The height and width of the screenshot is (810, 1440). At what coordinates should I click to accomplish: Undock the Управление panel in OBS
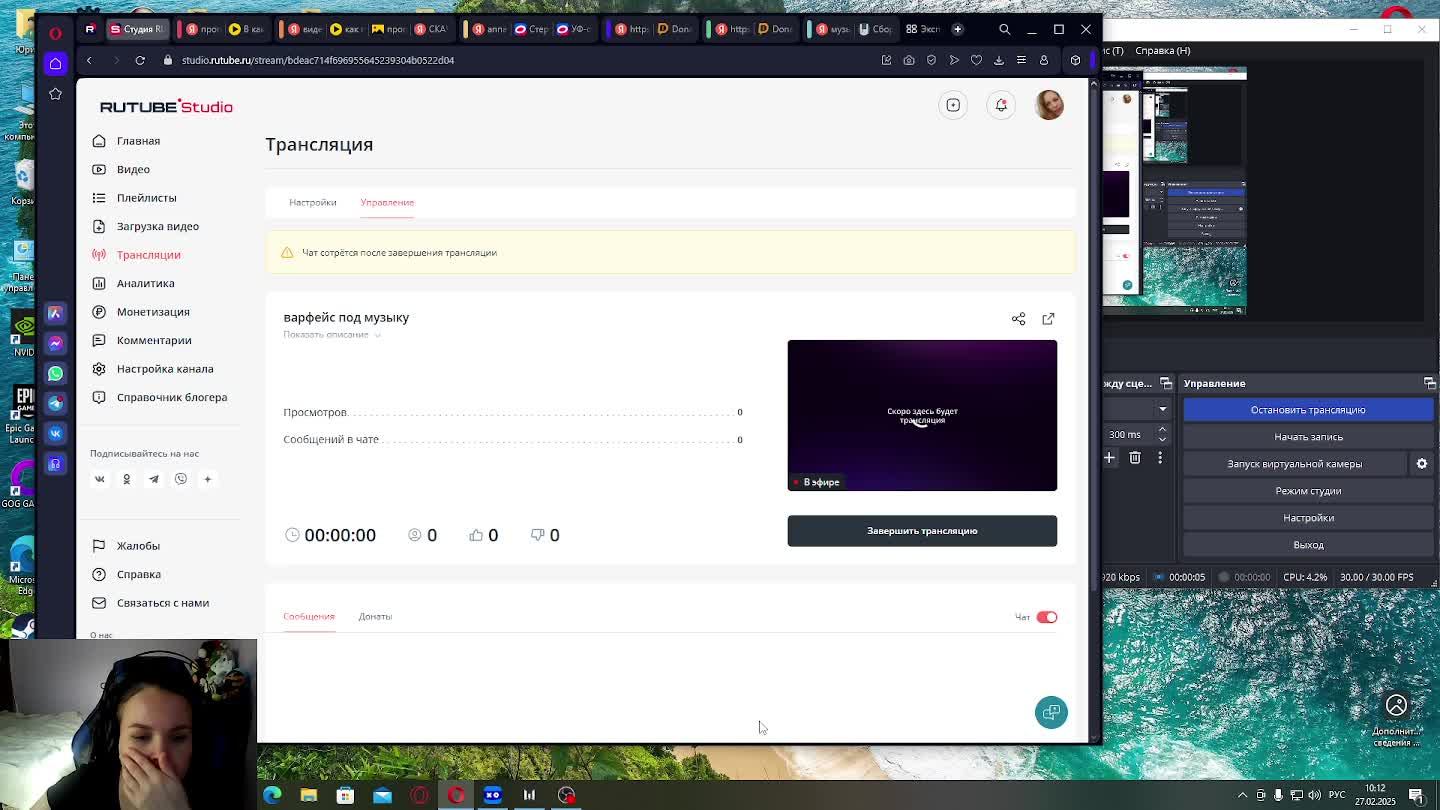[x=1429, y=384]
